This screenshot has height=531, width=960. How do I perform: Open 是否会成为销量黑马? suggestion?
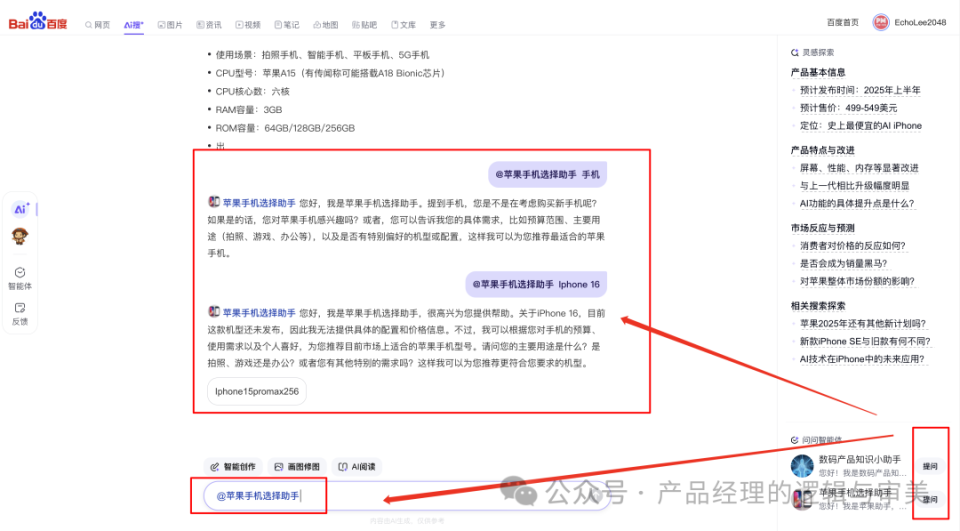844,263
